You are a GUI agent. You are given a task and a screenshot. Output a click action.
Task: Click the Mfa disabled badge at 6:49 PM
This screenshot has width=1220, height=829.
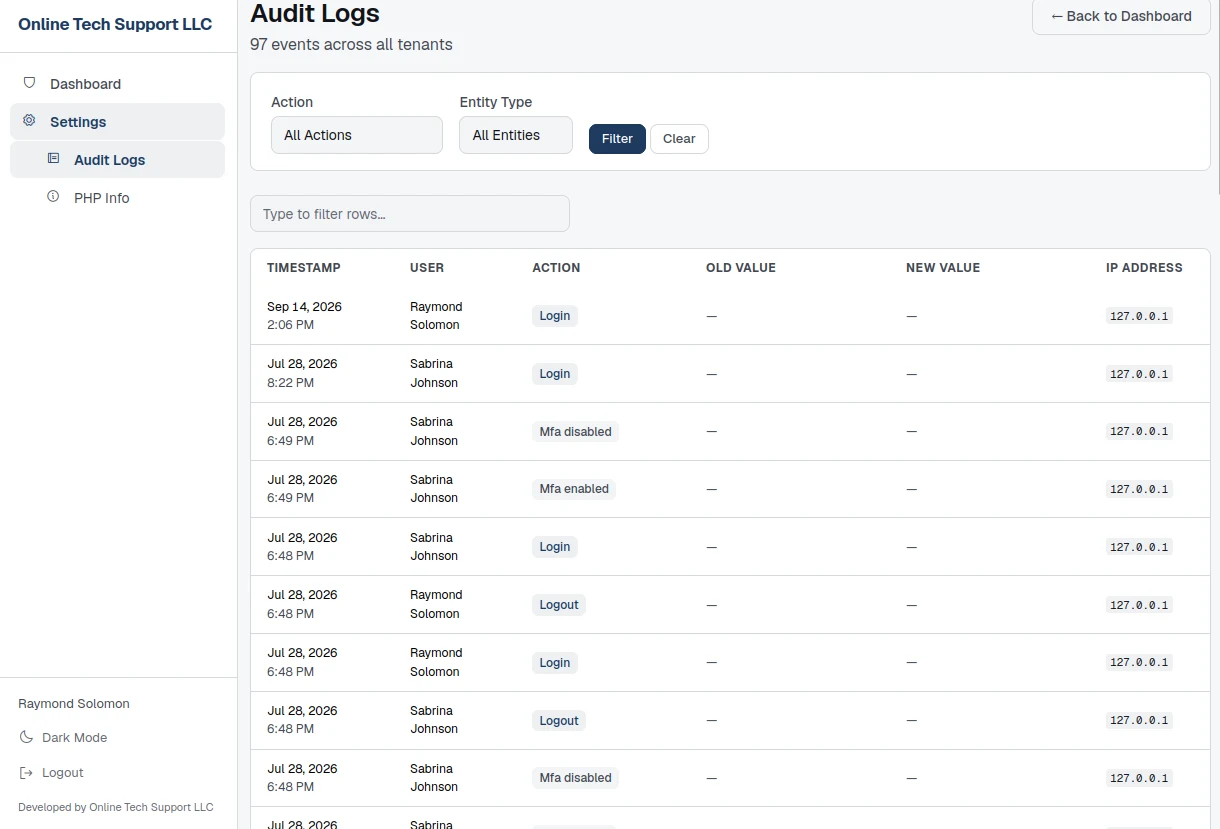point(575,432)
